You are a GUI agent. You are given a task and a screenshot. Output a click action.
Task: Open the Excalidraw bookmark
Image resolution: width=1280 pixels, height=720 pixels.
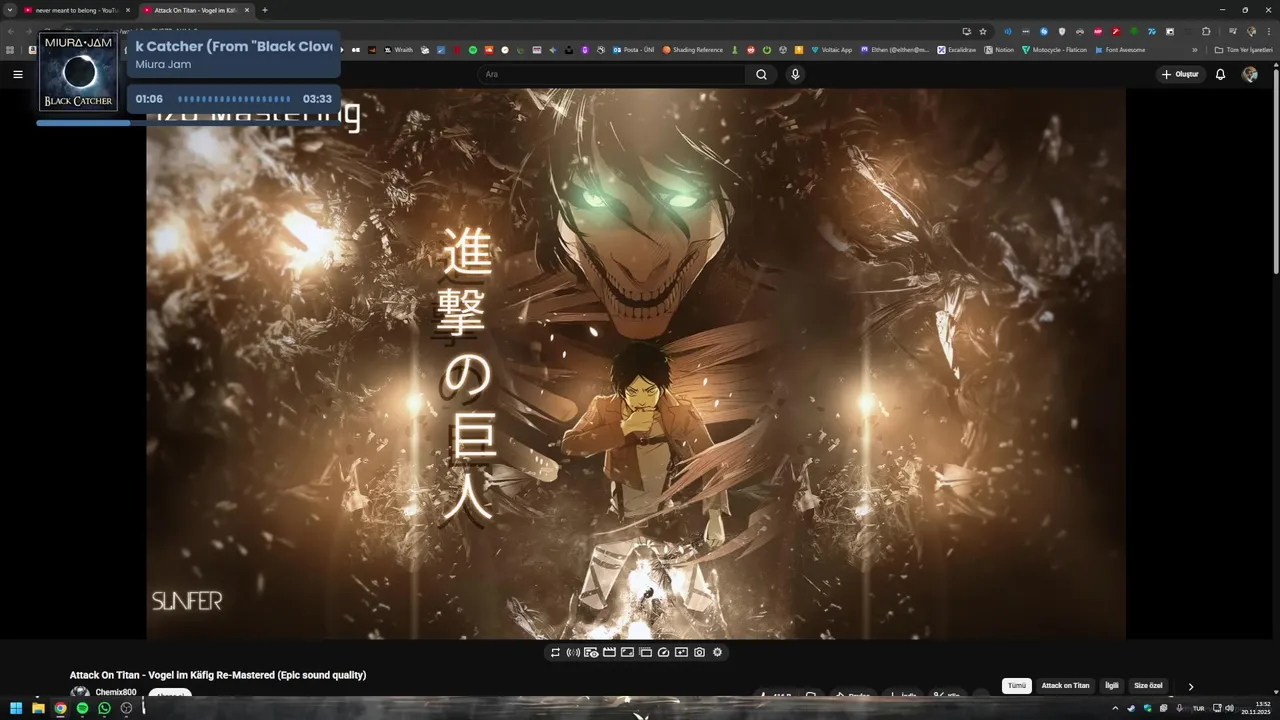pos(956,50)
